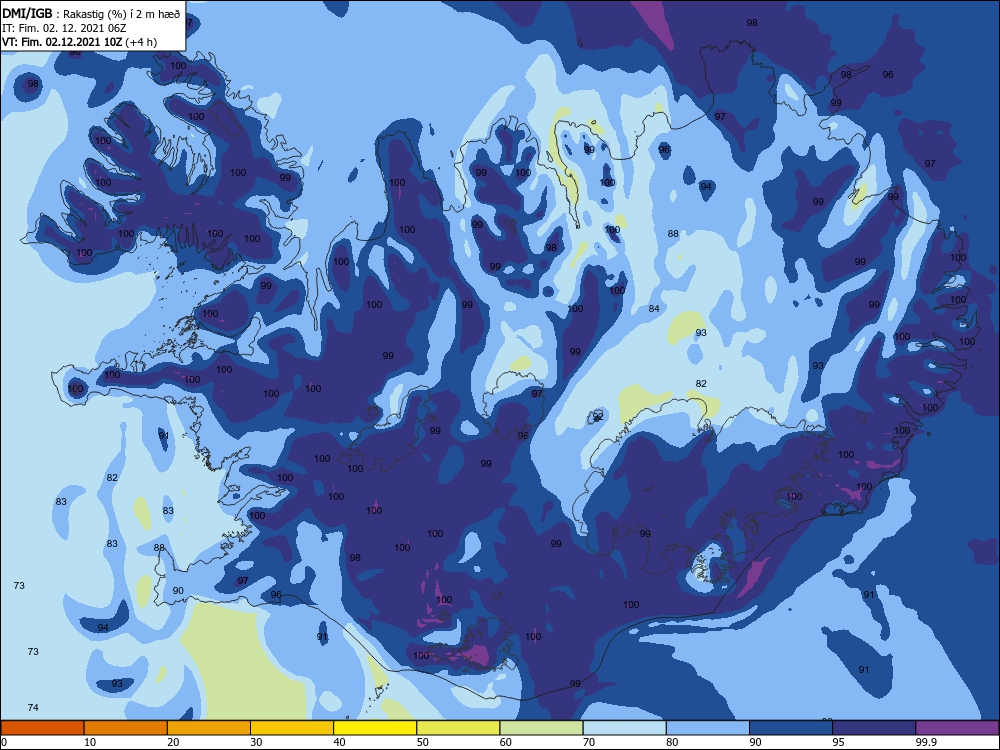This screenshot has height=750, width=1000.
Task: Click the "99.9" legend scale label
Action: coord(925,742)
